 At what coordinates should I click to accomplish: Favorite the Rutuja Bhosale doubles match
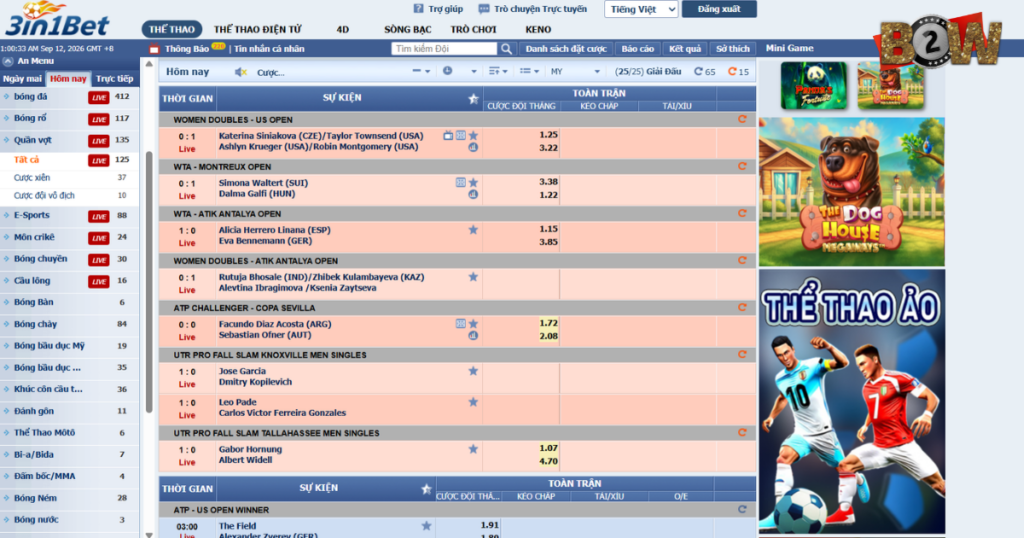473,277
